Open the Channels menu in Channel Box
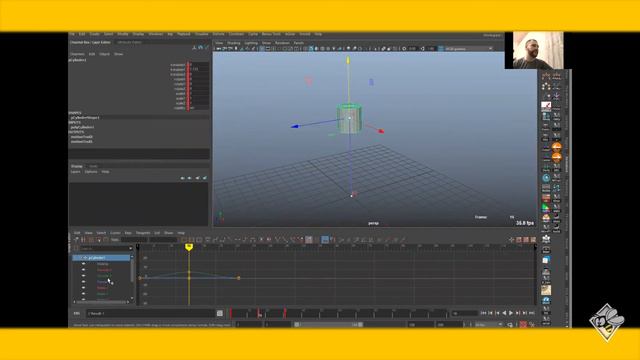640x360 pixels. pos(78,54)
